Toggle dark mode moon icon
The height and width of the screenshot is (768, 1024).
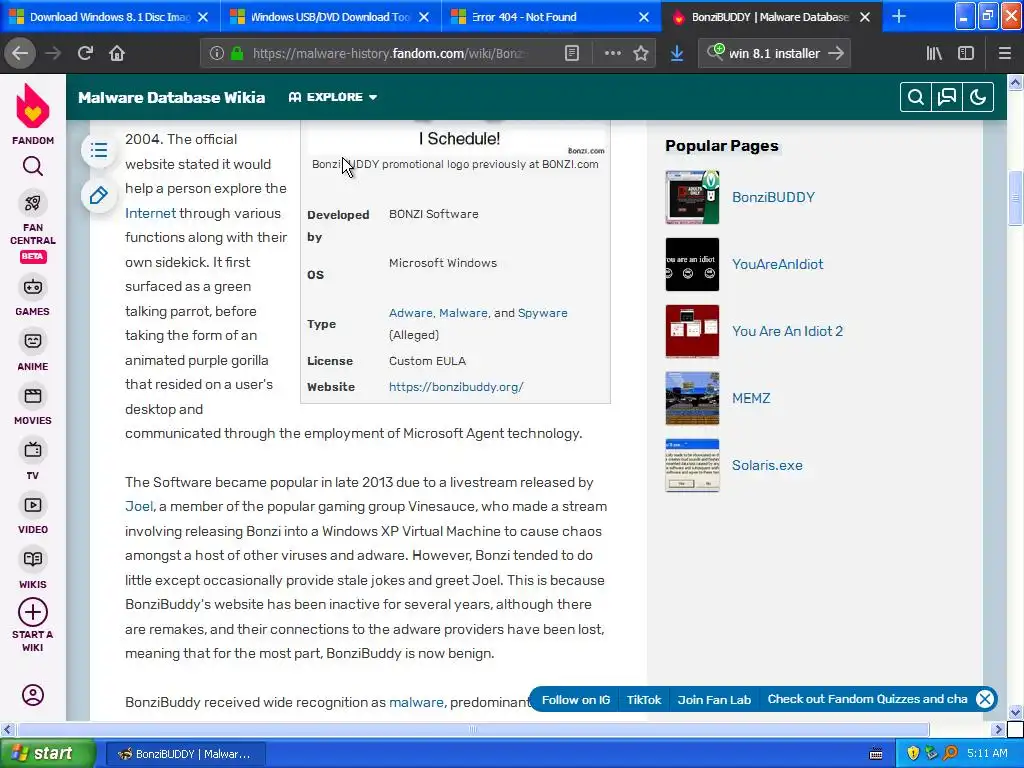978,97
